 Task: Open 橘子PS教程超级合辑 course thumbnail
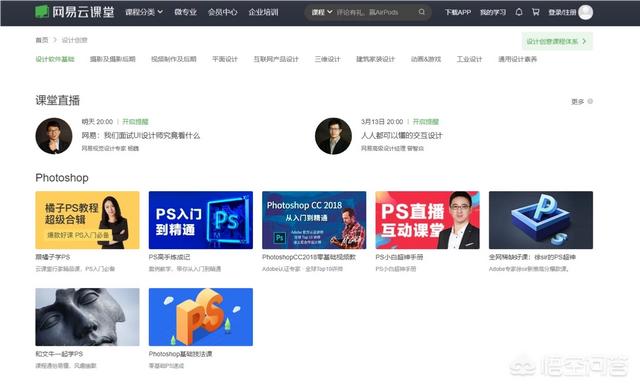pos(87,220)
